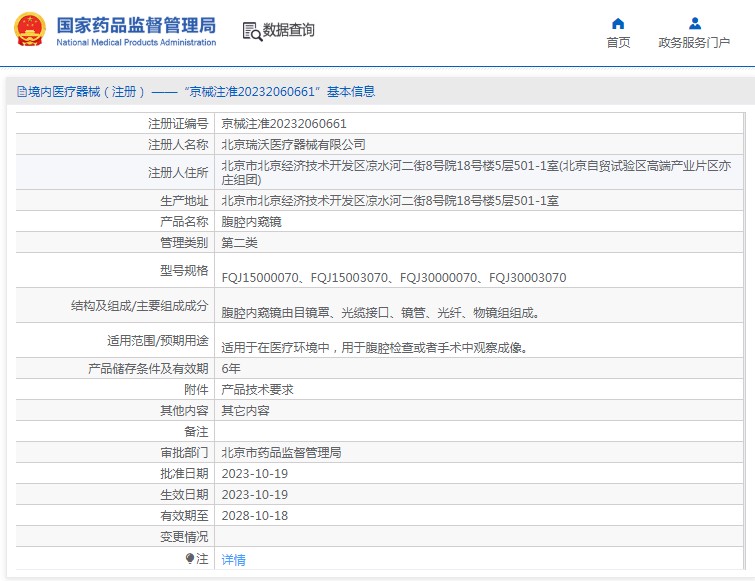Click the 注册人名称 label

[x=178, y=144]
